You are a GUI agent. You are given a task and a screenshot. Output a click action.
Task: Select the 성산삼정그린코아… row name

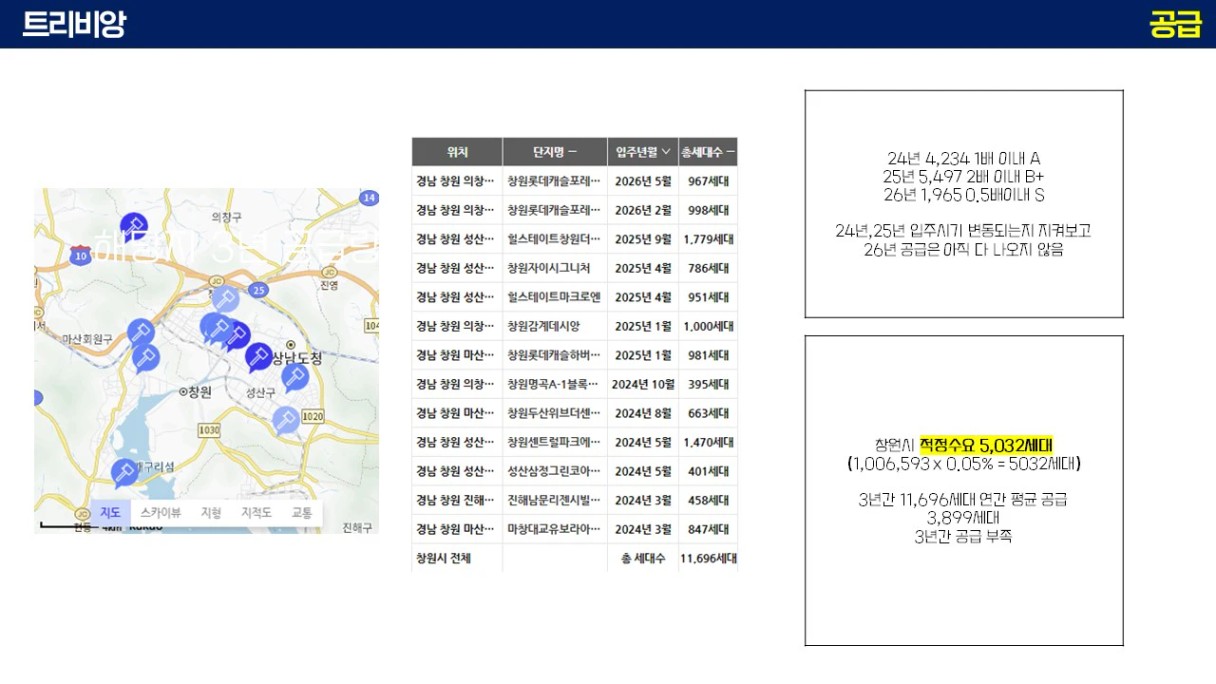click(x=554, y=471)
